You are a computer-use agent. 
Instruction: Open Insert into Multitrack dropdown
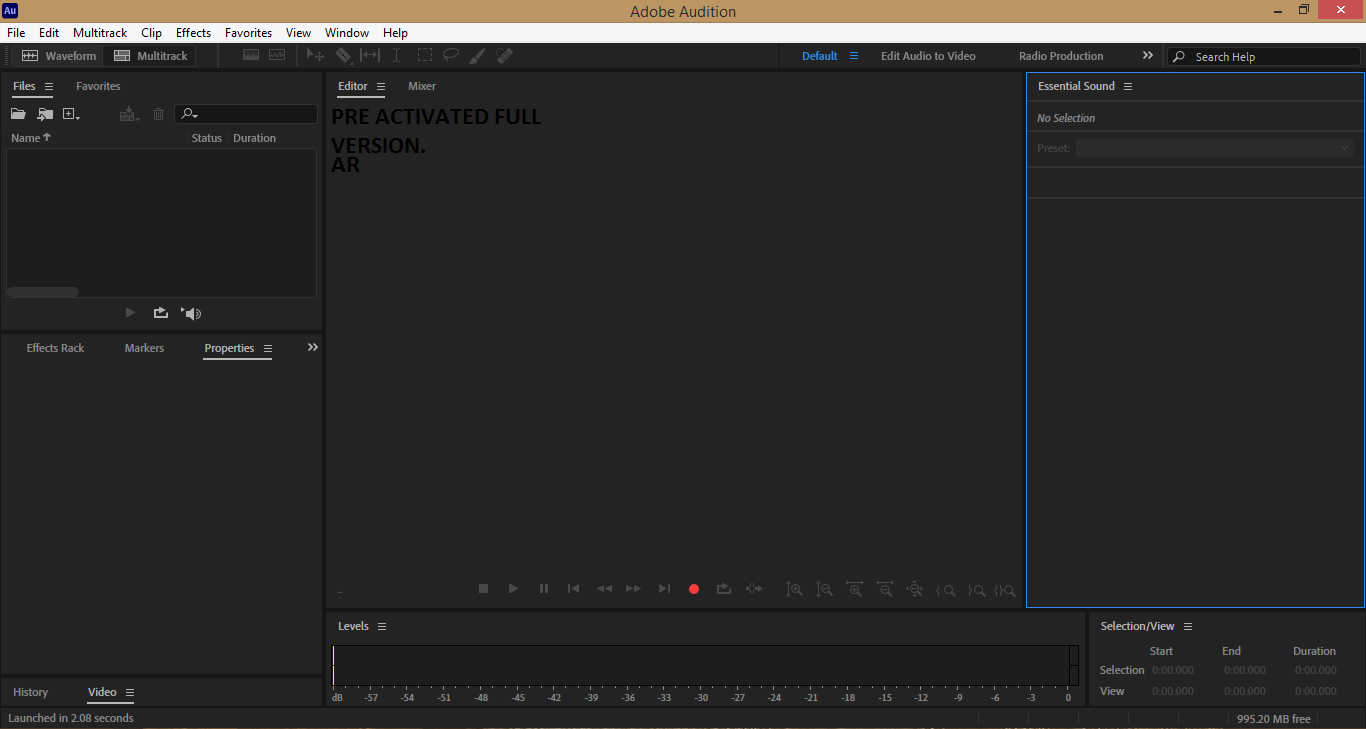[129, 114]
